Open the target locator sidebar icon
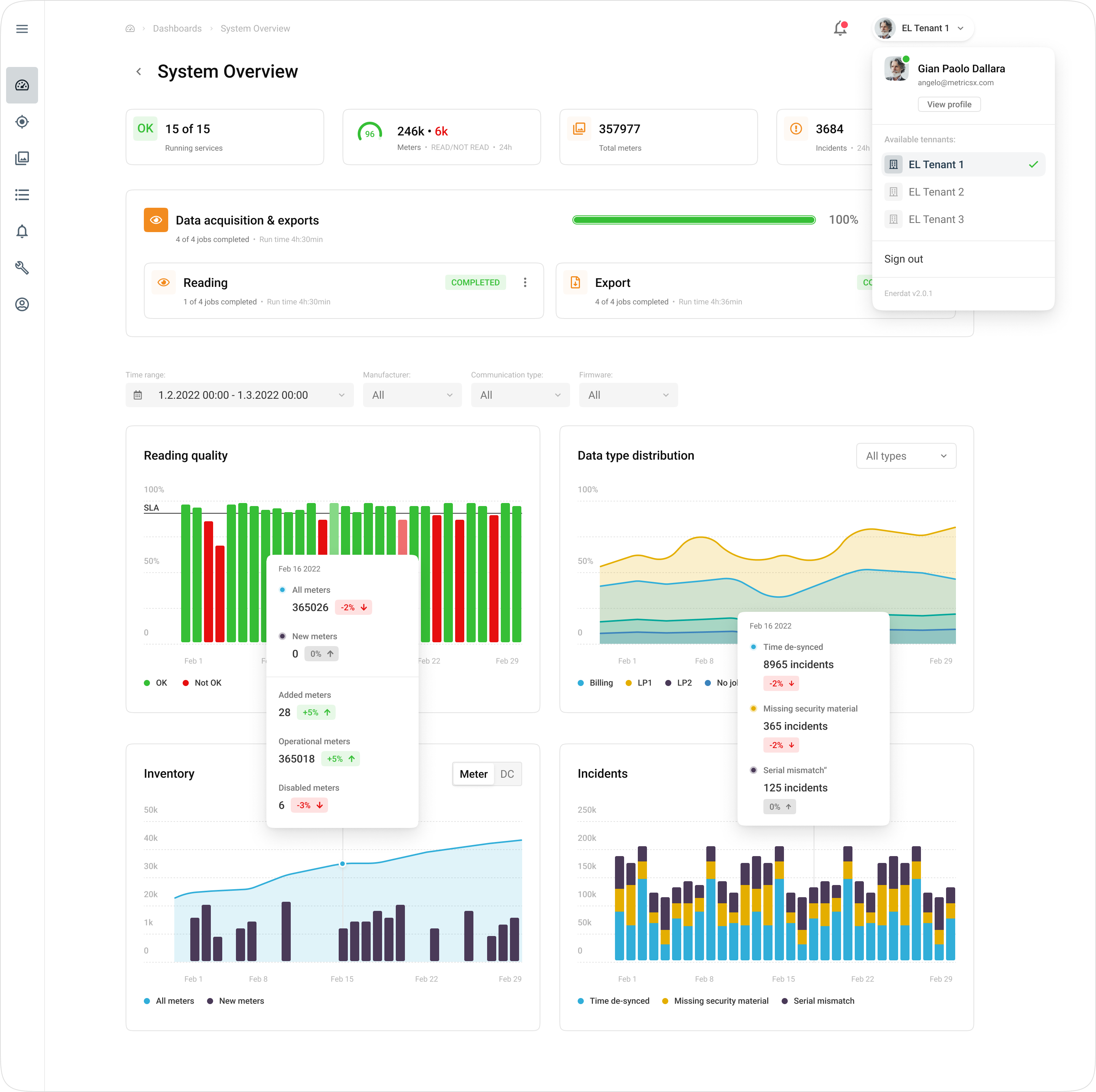Image resolution: width=1096 pixels, height=1092 pixels. point(22,122)
